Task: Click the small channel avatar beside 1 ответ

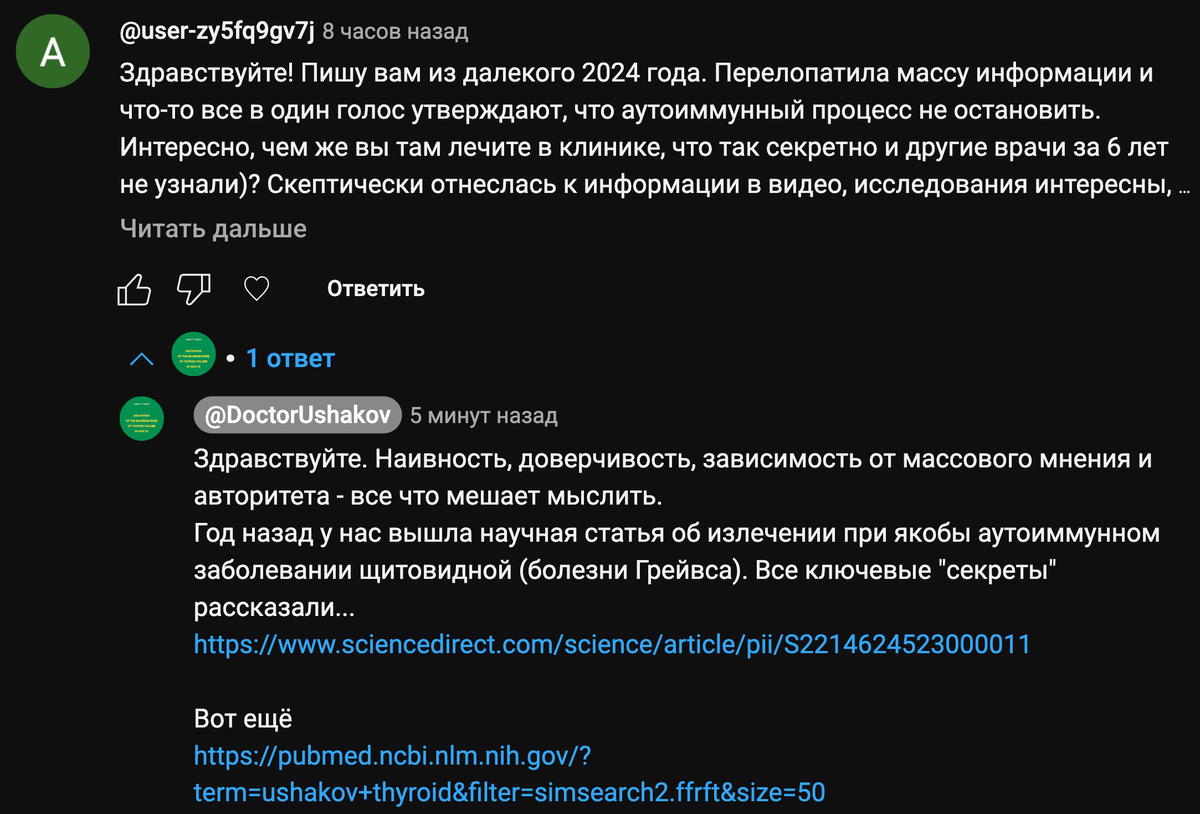Action: click(193, 354)
